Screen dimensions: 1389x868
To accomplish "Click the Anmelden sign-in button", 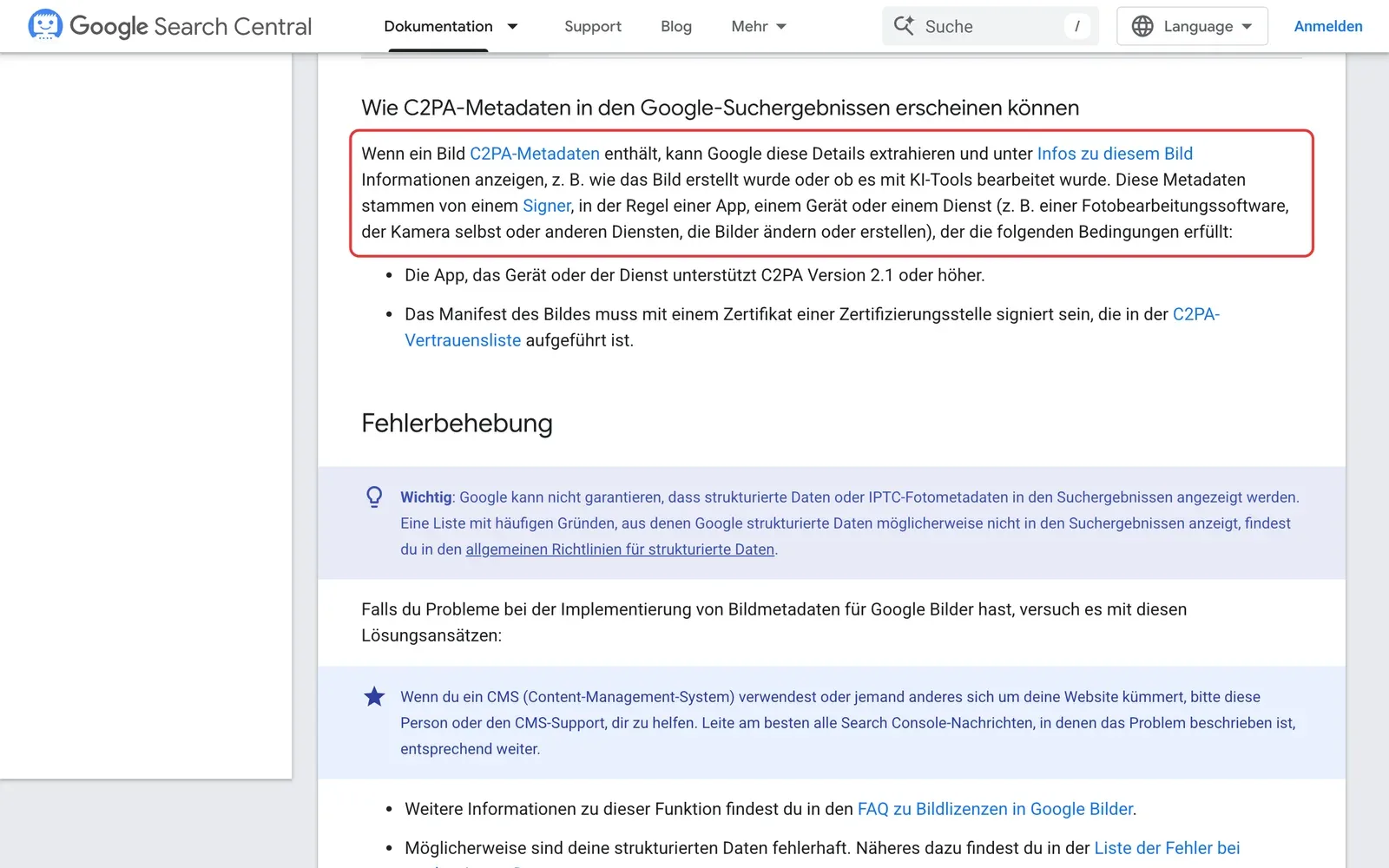I will (x=1328, y=26).
